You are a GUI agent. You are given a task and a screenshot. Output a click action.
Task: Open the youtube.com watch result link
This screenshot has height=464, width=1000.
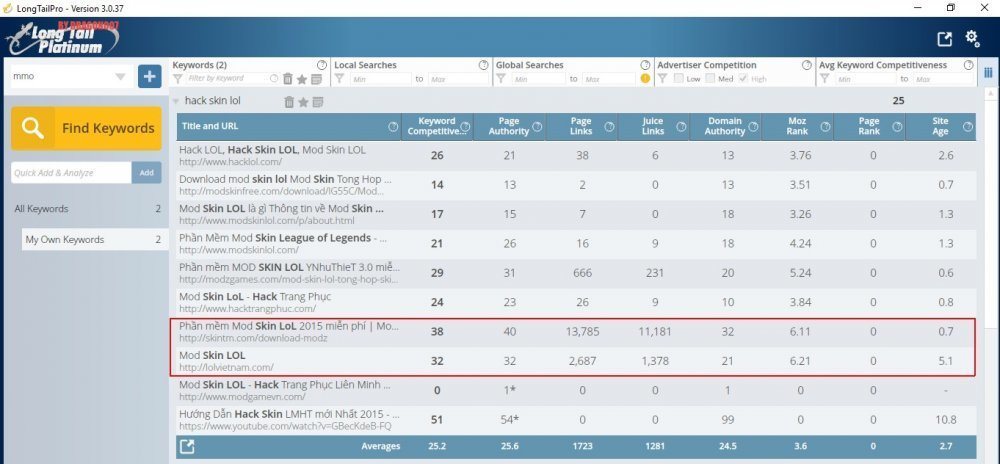pos(285,426)
